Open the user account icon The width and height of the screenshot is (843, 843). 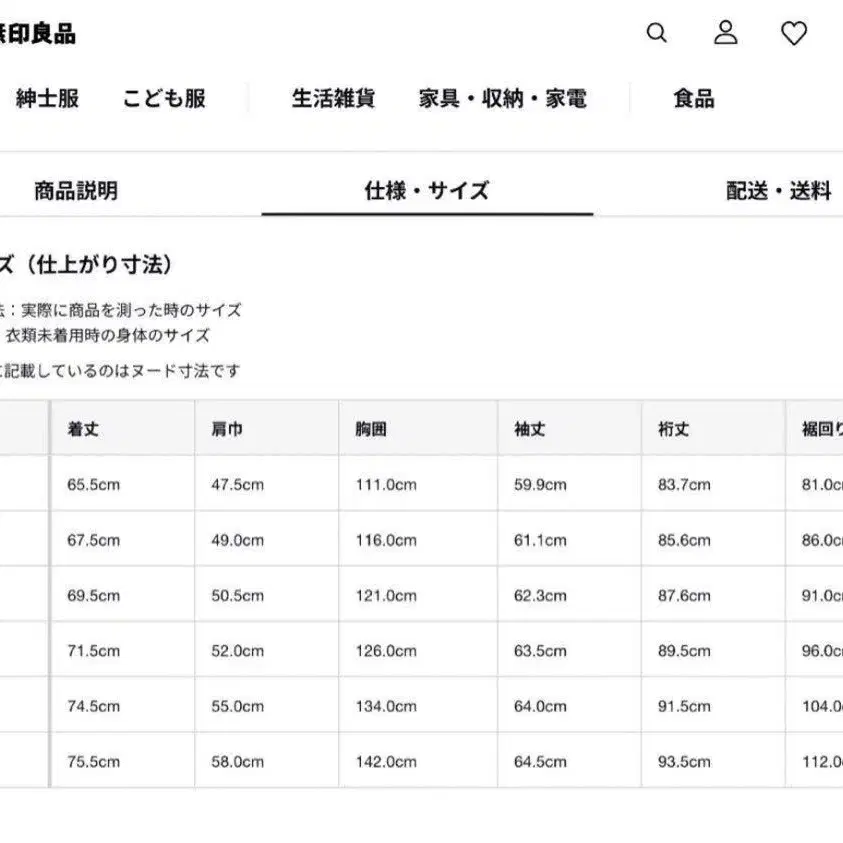(x=725, y=33)
